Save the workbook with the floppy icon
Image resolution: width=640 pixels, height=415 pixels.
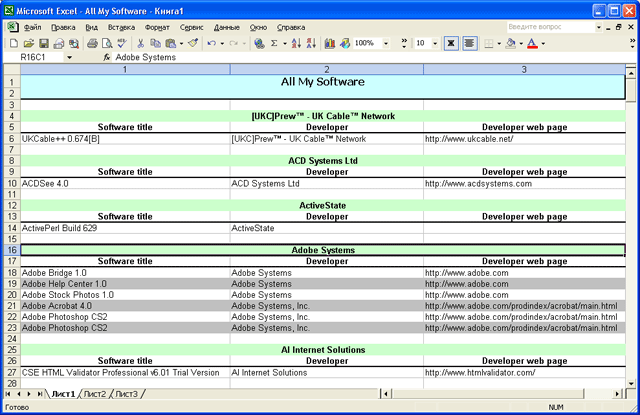[x=44, y=44]
